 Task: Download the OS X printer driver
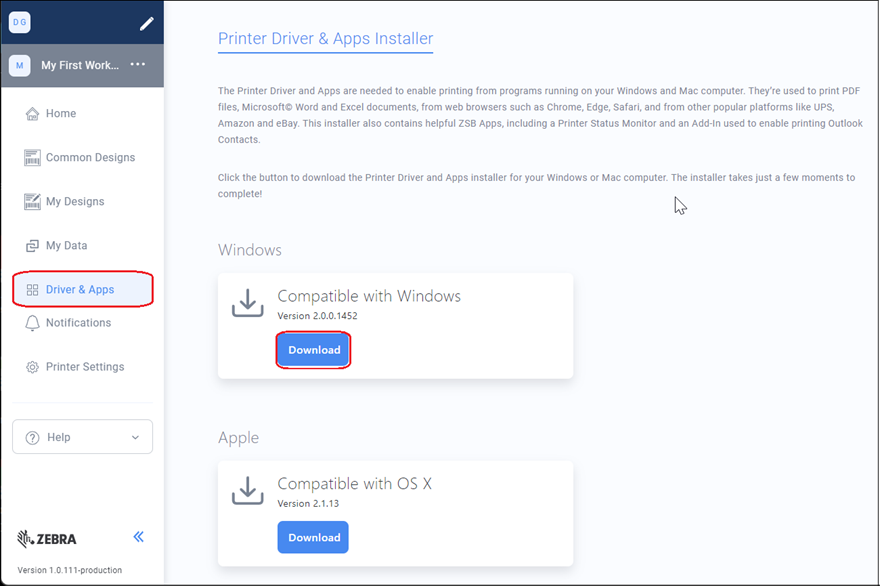click(x=314, y=537)
